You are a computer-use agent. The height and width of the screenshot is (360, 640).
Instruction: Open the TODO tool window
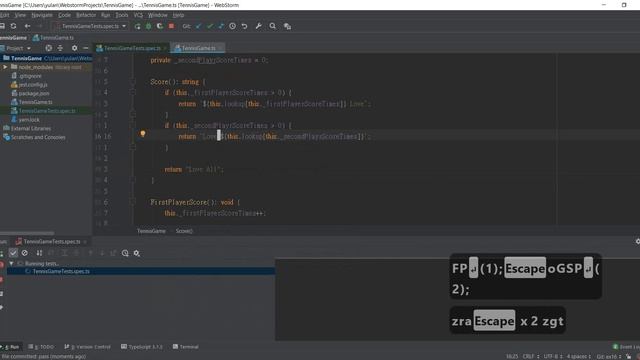pos(41,347)
